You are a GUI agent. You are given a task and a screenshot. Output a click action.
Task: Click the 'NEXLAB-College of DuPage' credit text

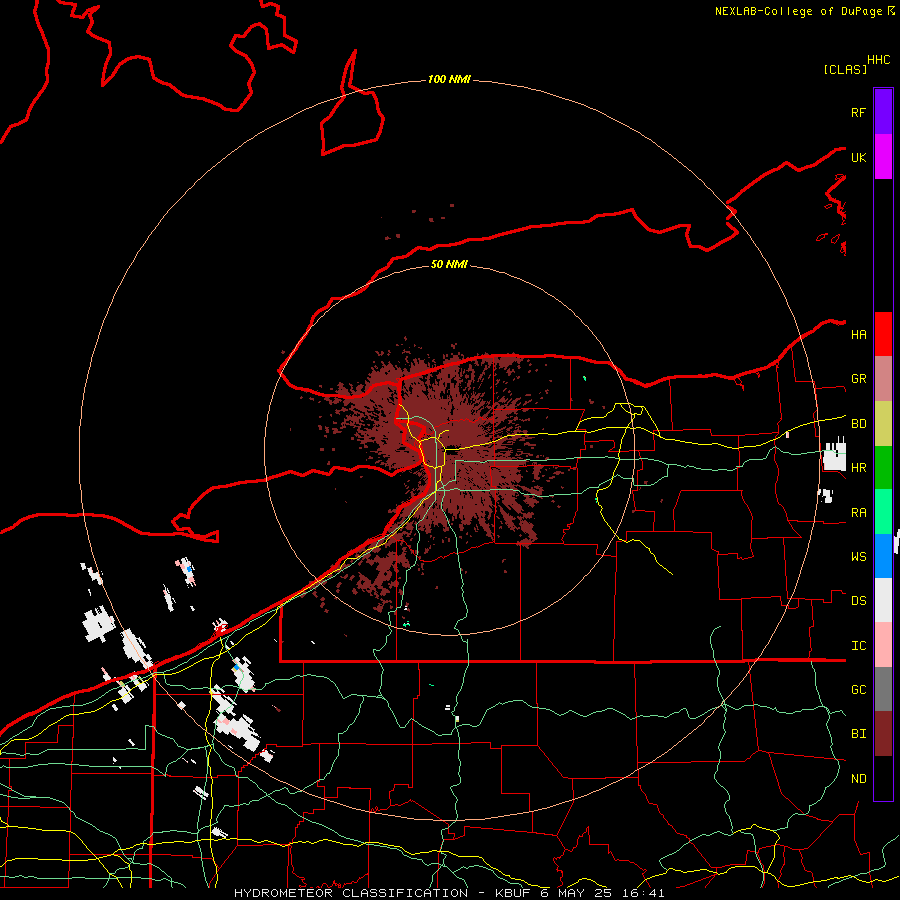point(798,11)
